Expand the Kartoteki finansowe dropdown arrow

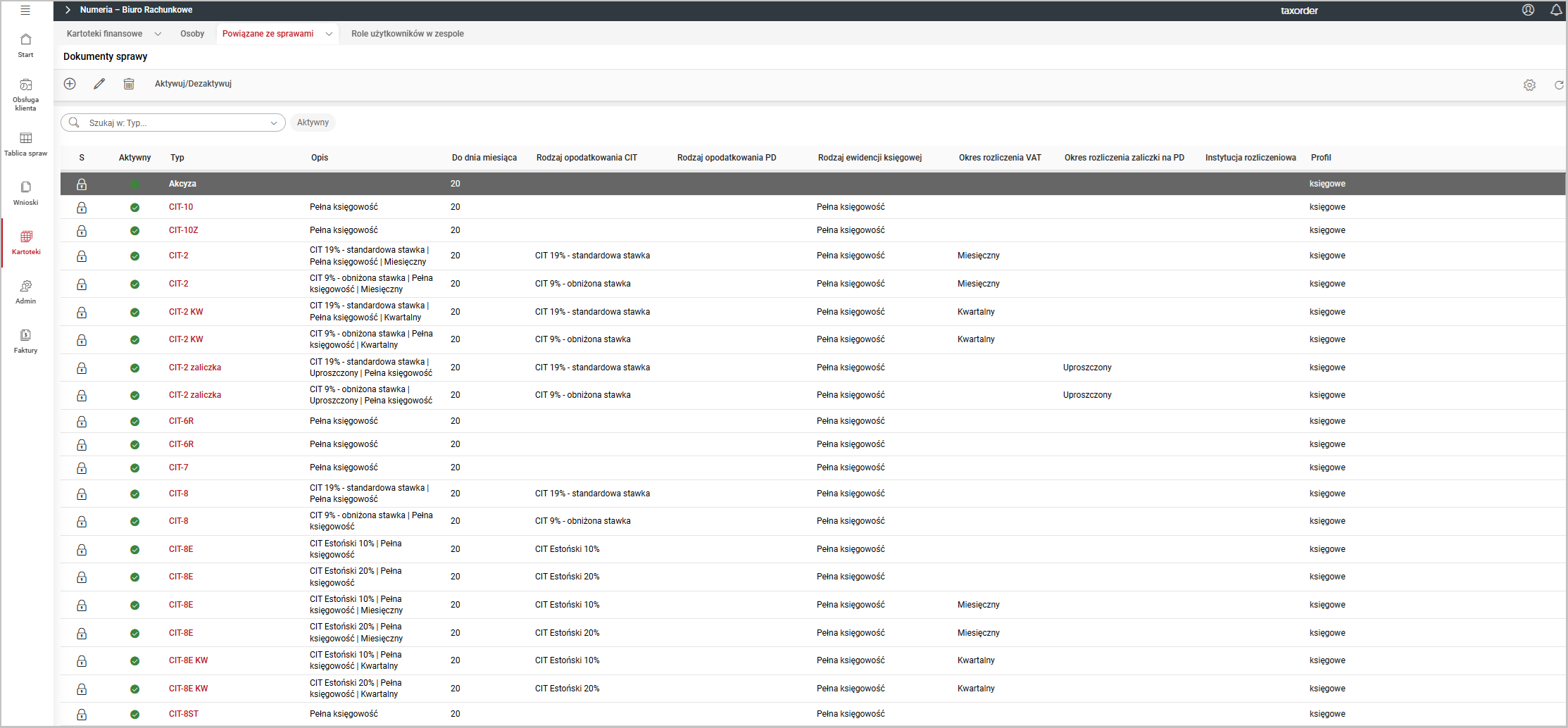158,34
